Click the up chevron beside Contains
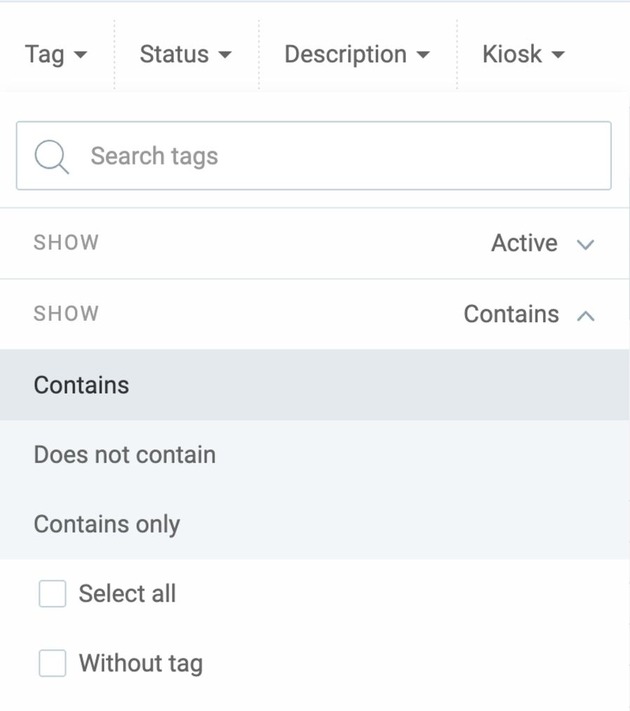 coord(586,315)
